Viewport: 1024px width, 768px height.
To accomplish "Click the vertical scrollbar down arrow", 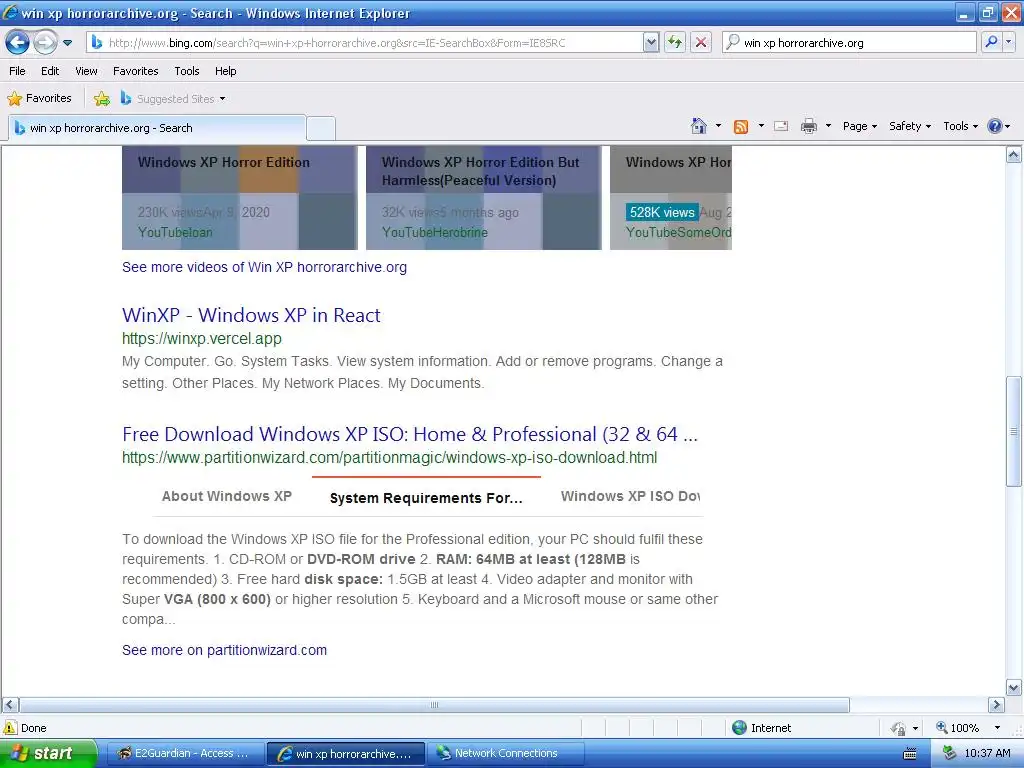I will [1014, 687].
